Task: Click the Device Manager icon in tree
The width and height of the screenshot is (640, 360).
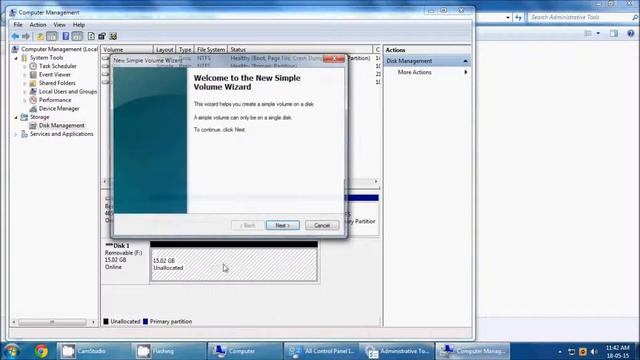Action: pos(33,109)
